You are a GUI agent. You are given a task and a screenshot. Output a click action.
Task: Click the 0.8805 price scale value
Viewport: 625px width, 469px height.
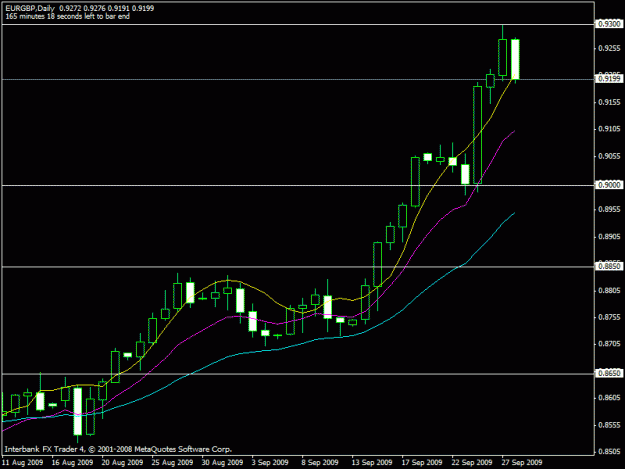click(609, 291)
